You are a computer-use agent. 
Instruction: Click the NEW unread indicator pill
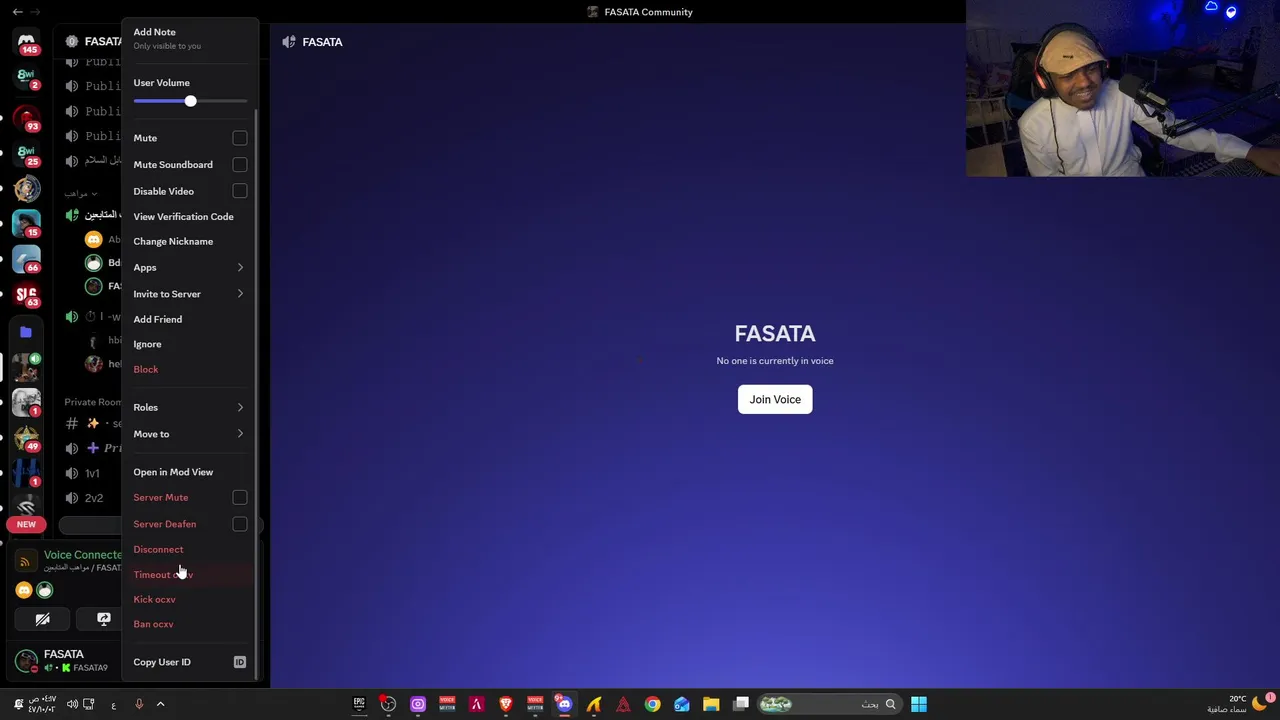pyautogui.click(x=26, y=524)
